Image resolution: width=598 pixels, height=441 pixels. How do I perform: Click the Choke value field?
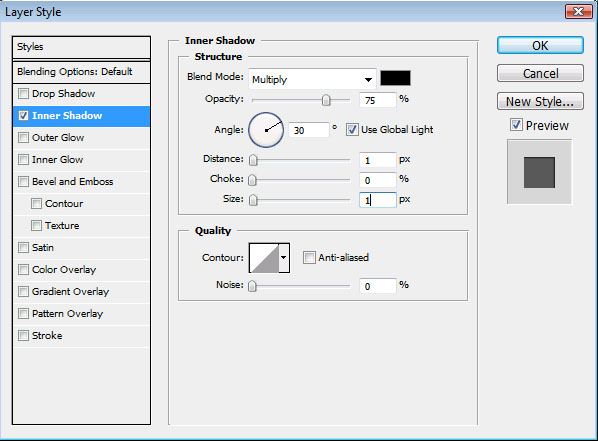(x=378, y=180)
